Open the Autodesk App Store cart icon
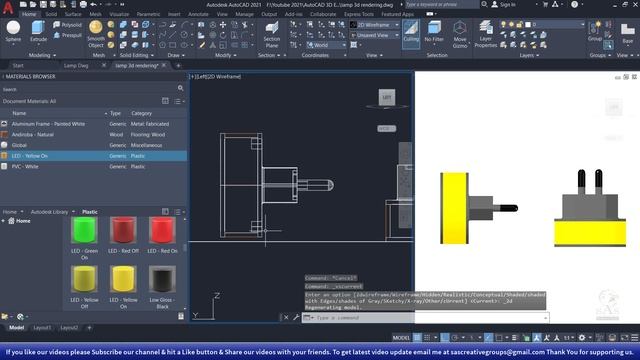The width and height of the screenshot is (640, 360). pos(545,4)
